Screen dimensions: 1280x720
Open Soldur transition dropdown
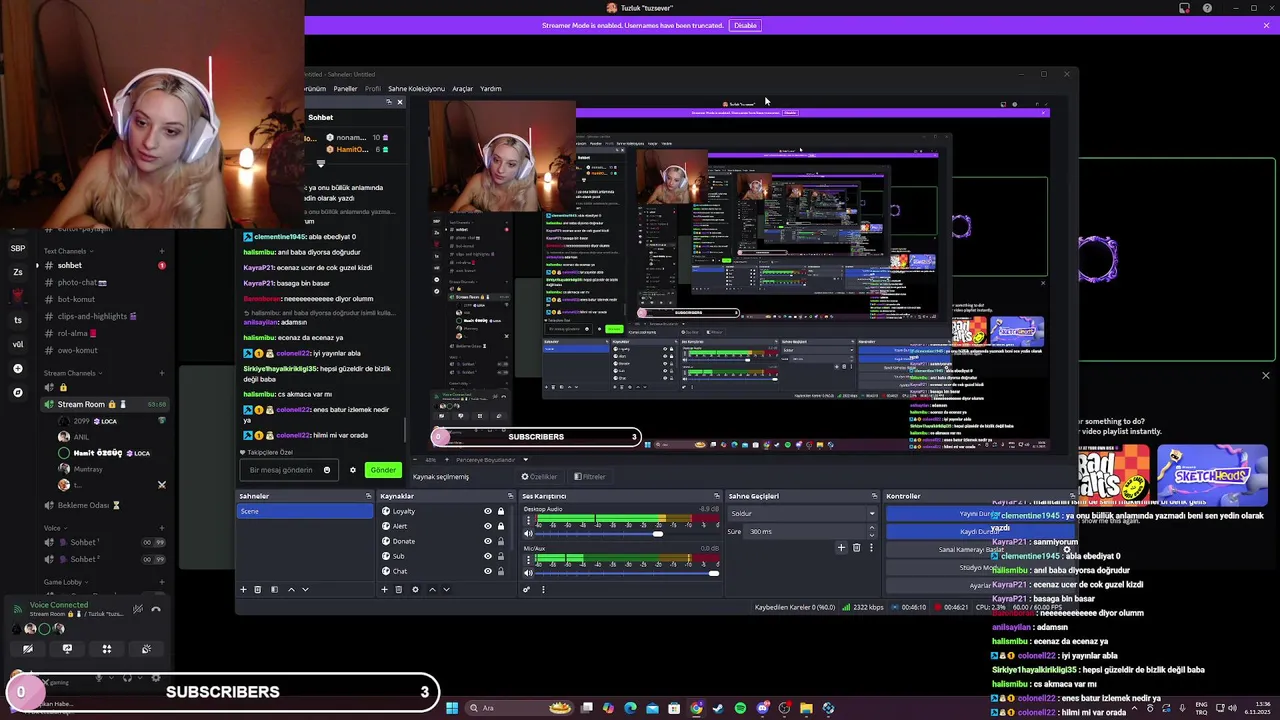[802, 513]
